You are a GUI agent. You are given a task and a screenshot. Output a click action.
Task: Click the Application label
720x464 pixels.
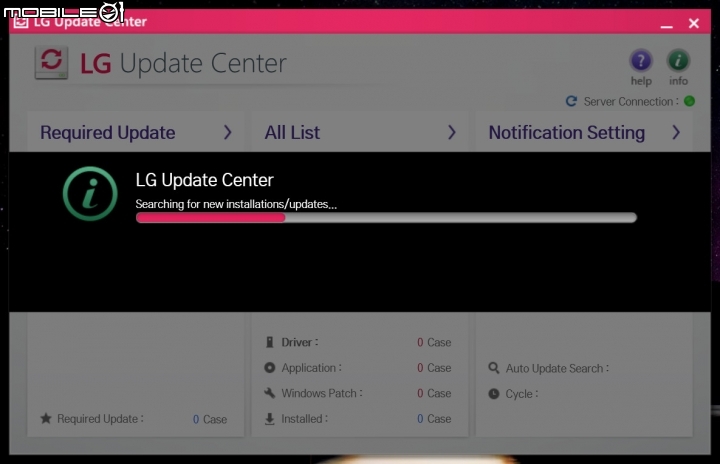click(x=311, y=368)
